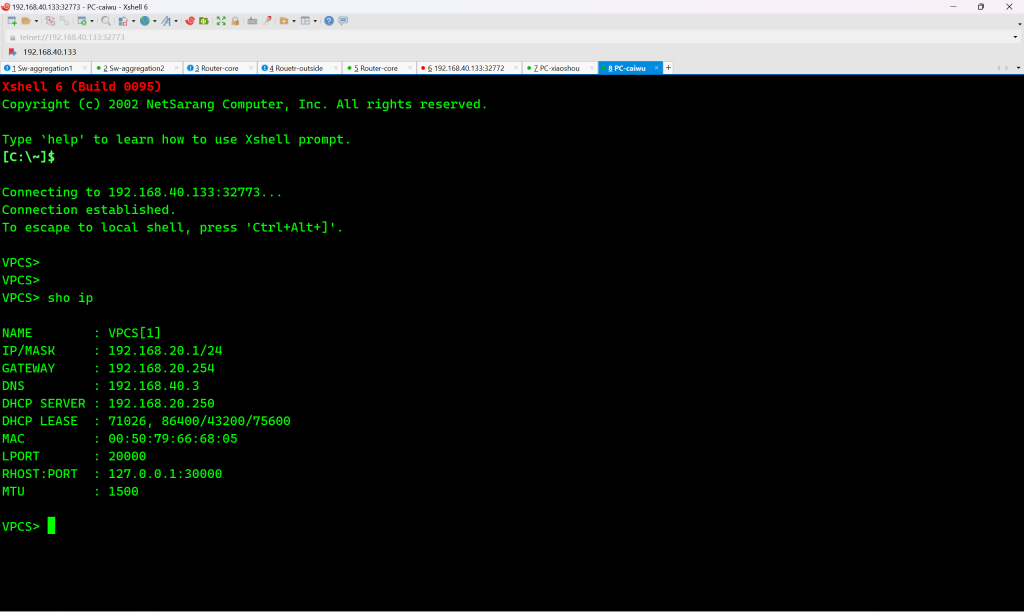Toggle full screen with green arrows icon
Image resolution: width=1024 pixels, height=612 pixels.
[x=221, y=21]
